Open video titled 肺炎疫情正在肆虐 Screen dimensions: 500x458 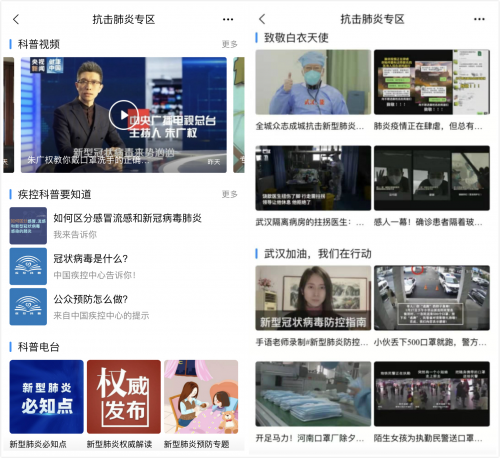click(432, 82)
